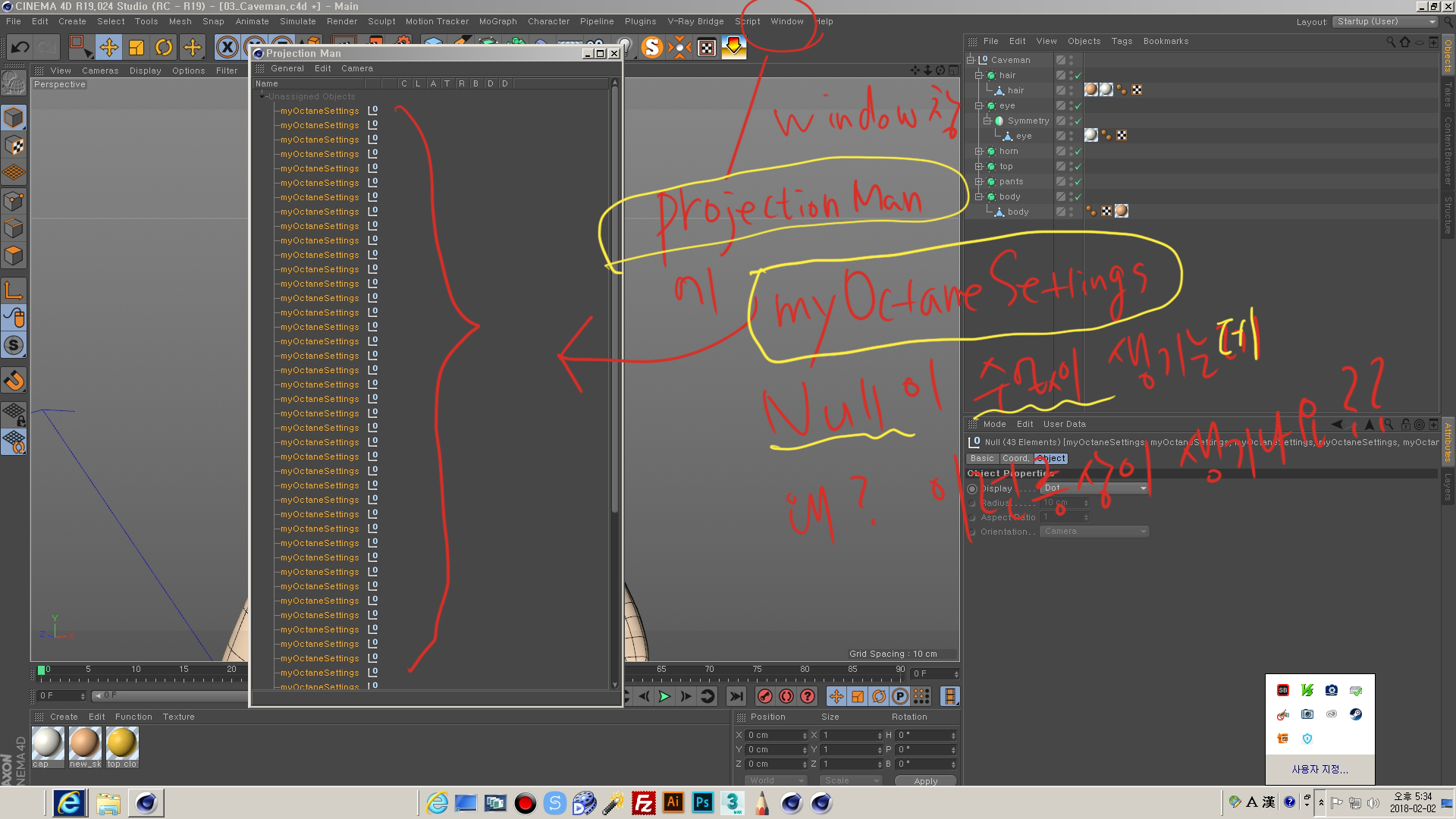The height and width of the screenshot is (819, 1456).
Task: Toggle green checkmark for horn group
Action: (1078, 151)
